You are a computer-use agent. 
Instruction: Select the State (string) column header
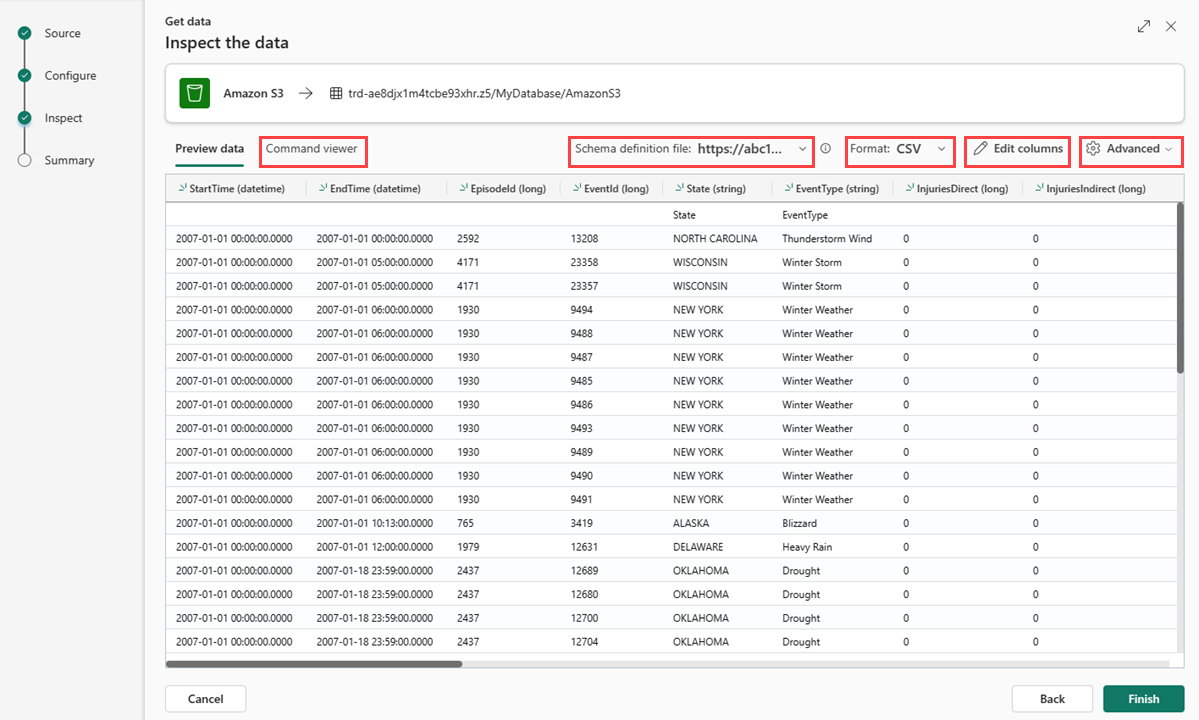click(x=716, y=188)
